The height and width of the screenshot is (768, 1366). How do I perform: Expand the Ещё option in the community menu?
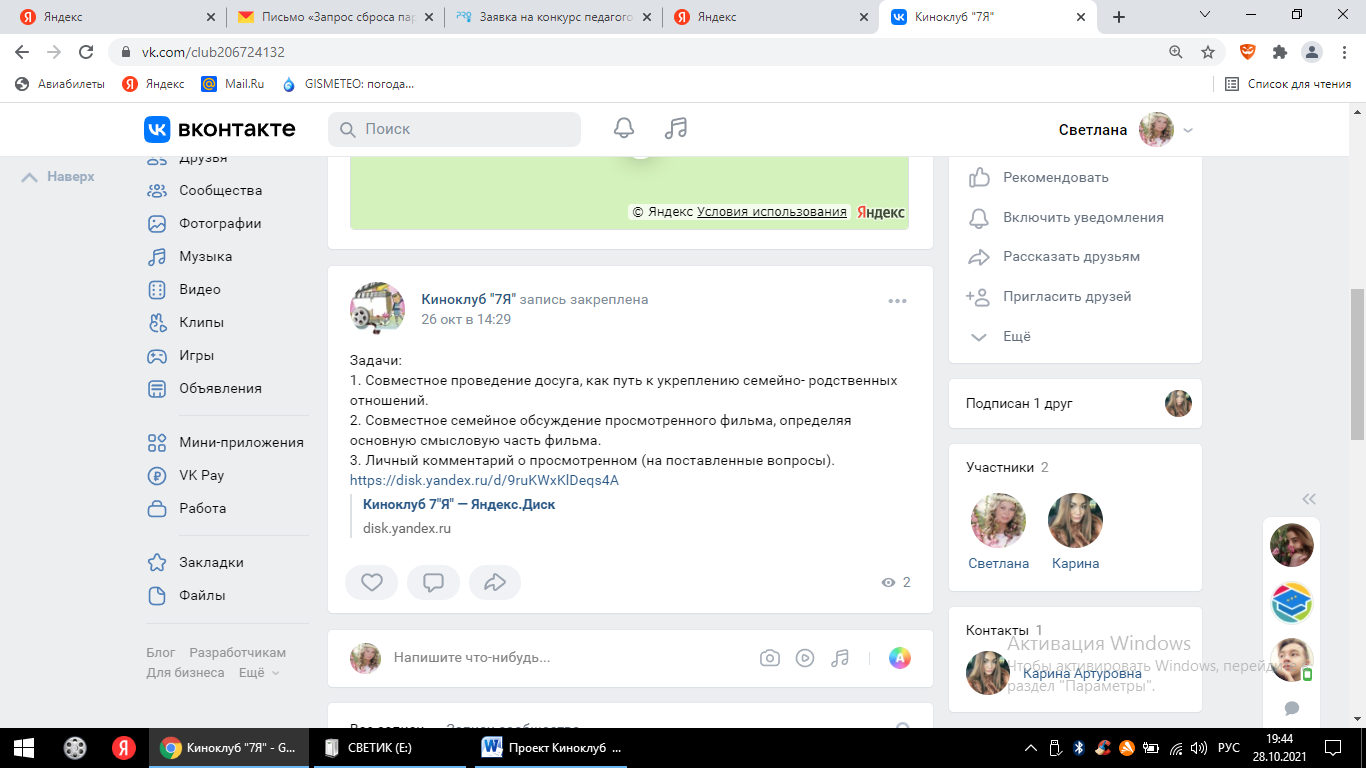(x=1016, y=337)
